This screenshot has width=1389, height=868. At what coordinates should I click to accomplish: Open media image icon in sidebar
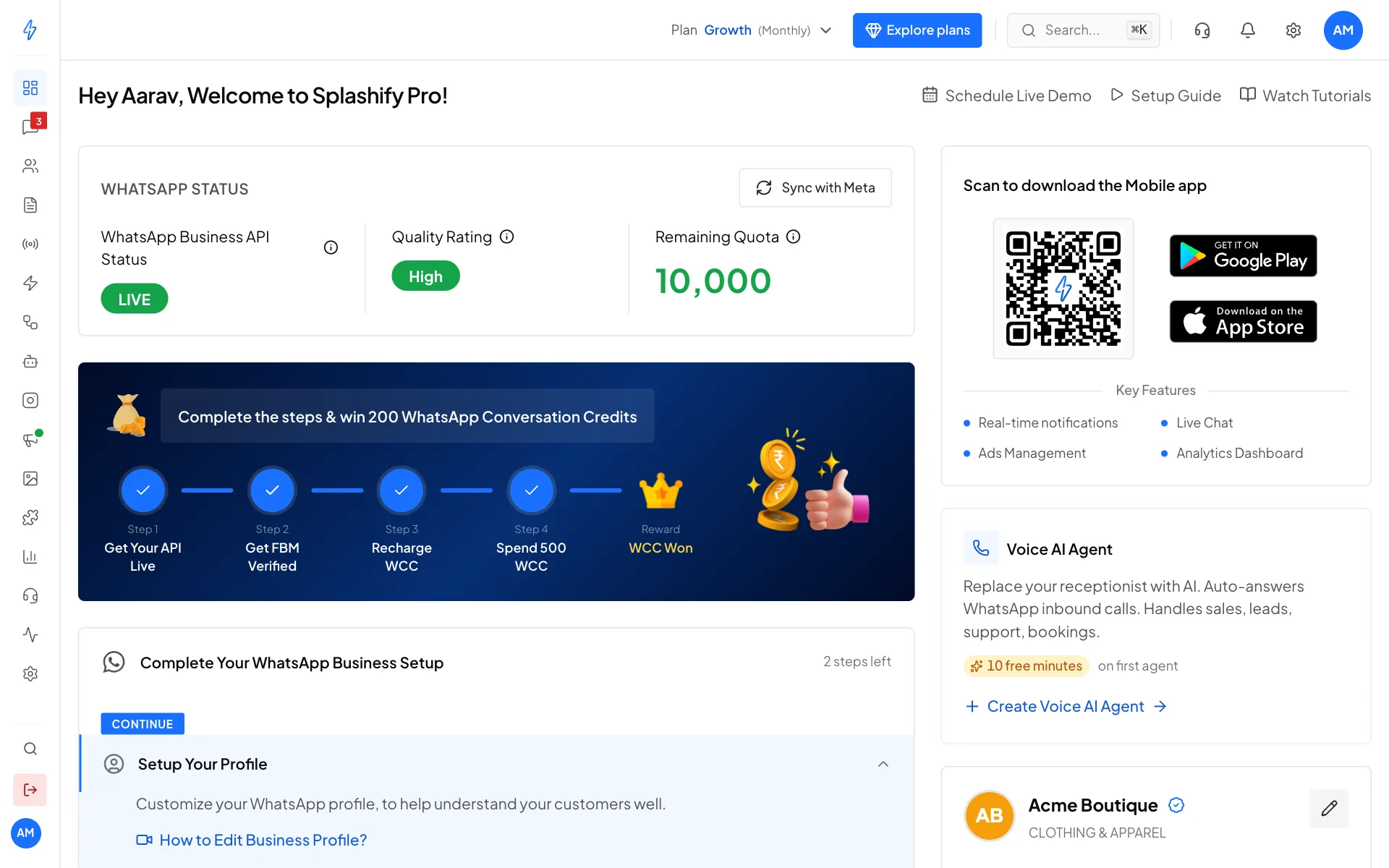(x=30, y=479)
